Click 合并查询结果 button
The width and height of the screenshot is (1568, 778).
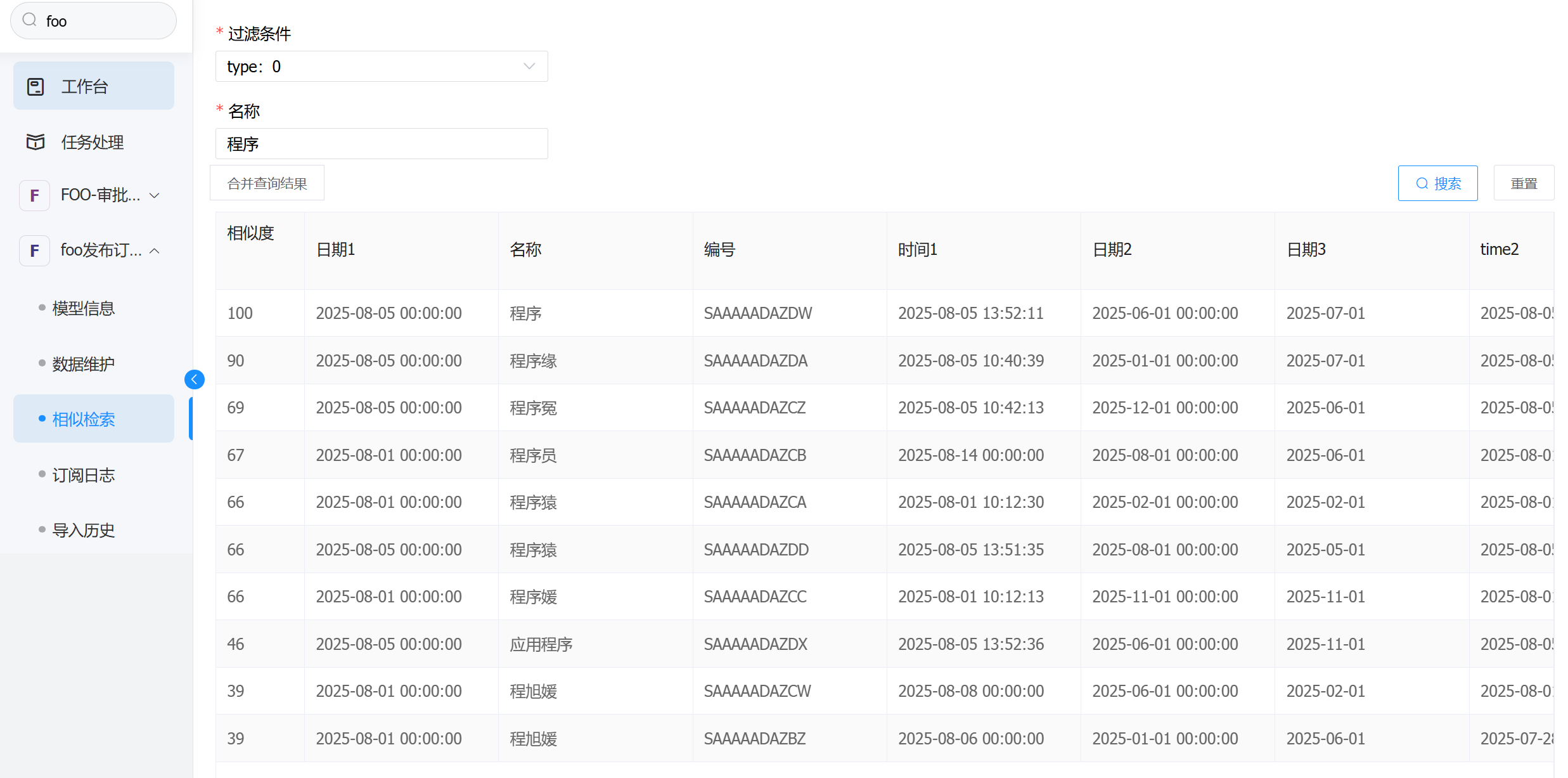pos(267,183)
